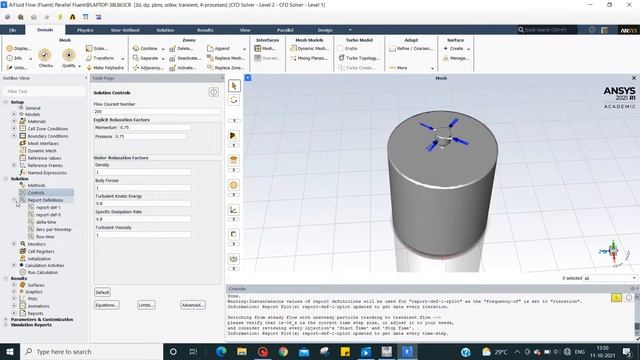
Task: Click the rotate view tool in viewport toolbar
Action: click(x=234, y=100)
